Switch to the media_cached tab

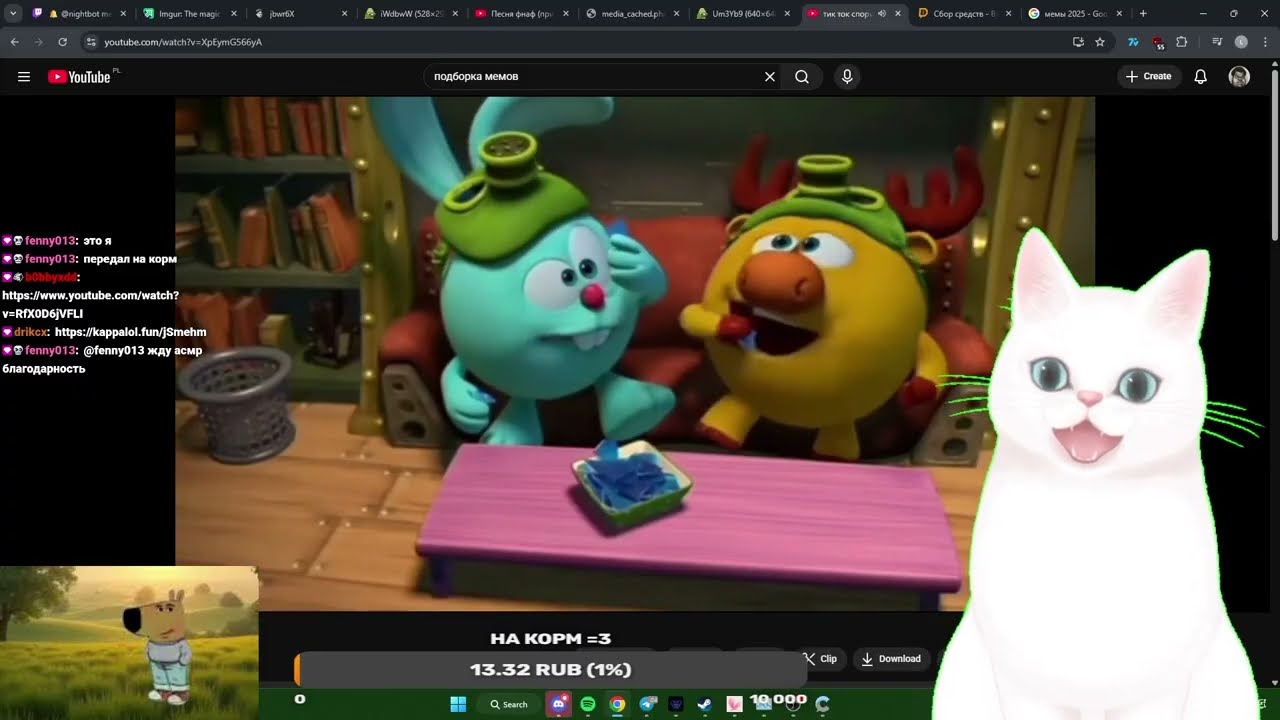(632, 14)
